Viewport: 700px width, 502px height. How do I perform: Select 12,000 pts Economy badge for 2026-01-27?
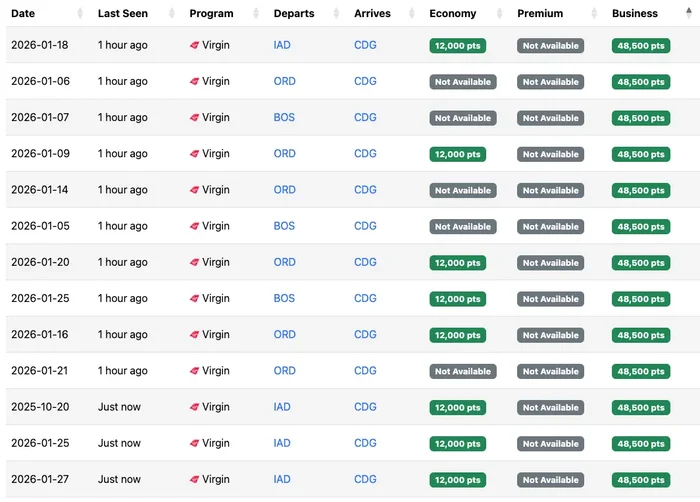click(x=458, y=480)
